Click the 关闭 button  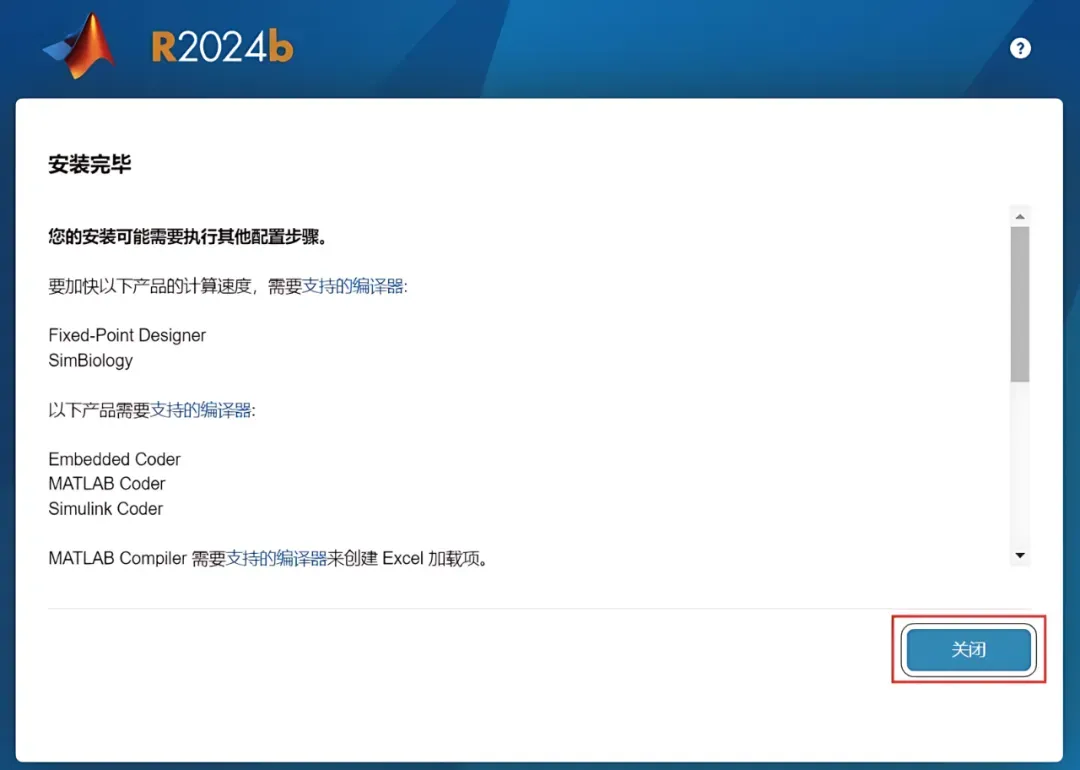968,649
